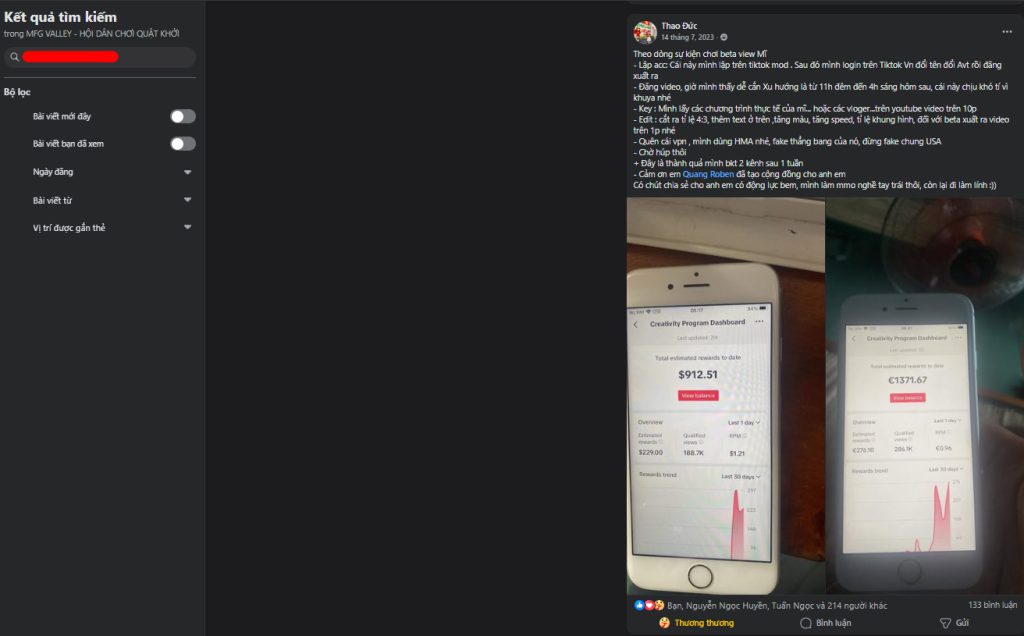Open the €1371.67 dashboard photo
This screenshot has height=636, width=1024.
925,396
